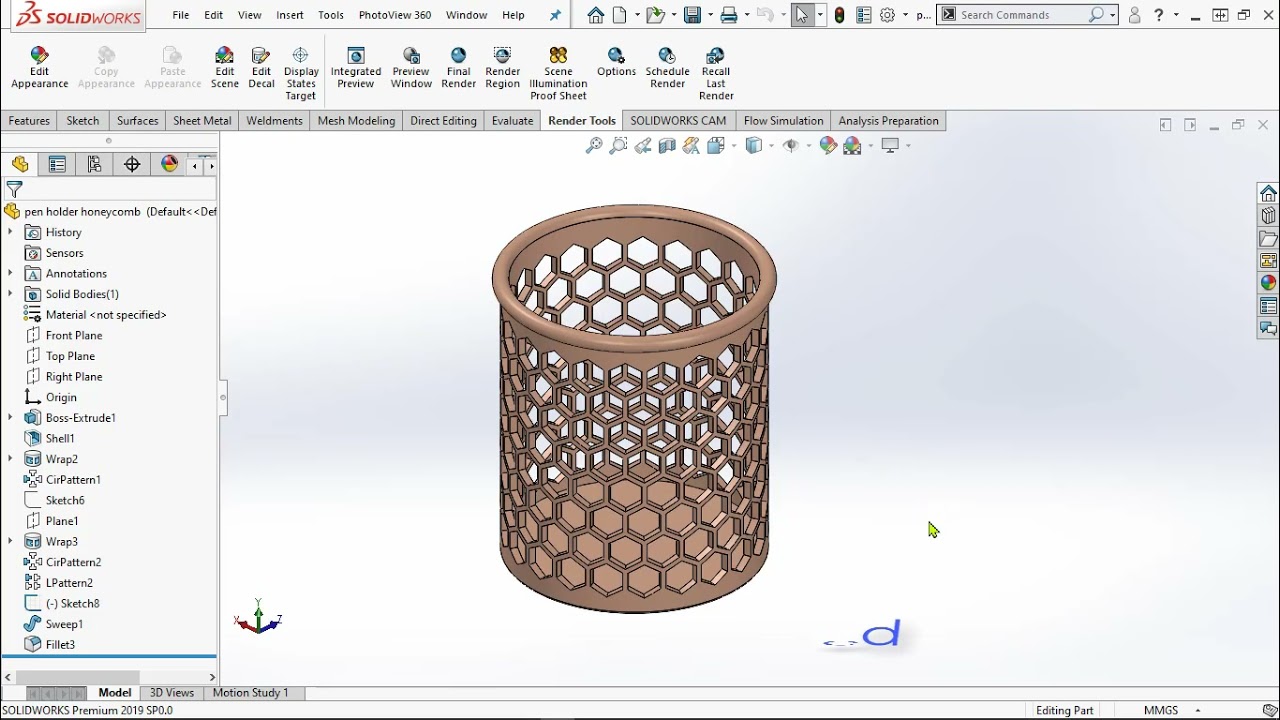Click the MMGS unit system status

(x=1161, y=710)
